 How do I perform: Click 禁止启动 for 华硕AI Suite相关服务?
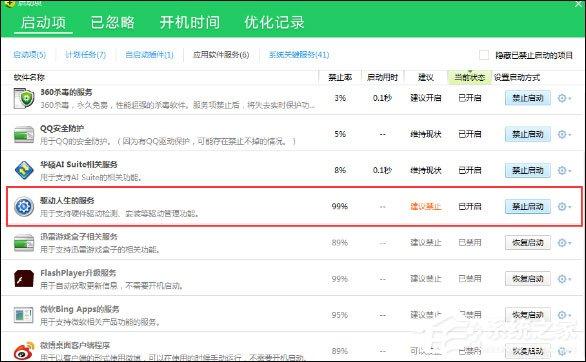(x=528, y=170)
